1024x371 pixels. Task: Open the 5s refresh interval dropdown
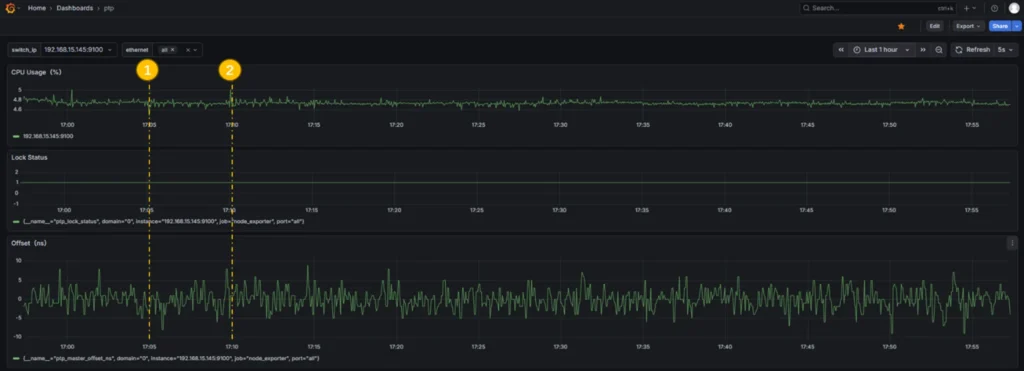[x=1005, y=50]
